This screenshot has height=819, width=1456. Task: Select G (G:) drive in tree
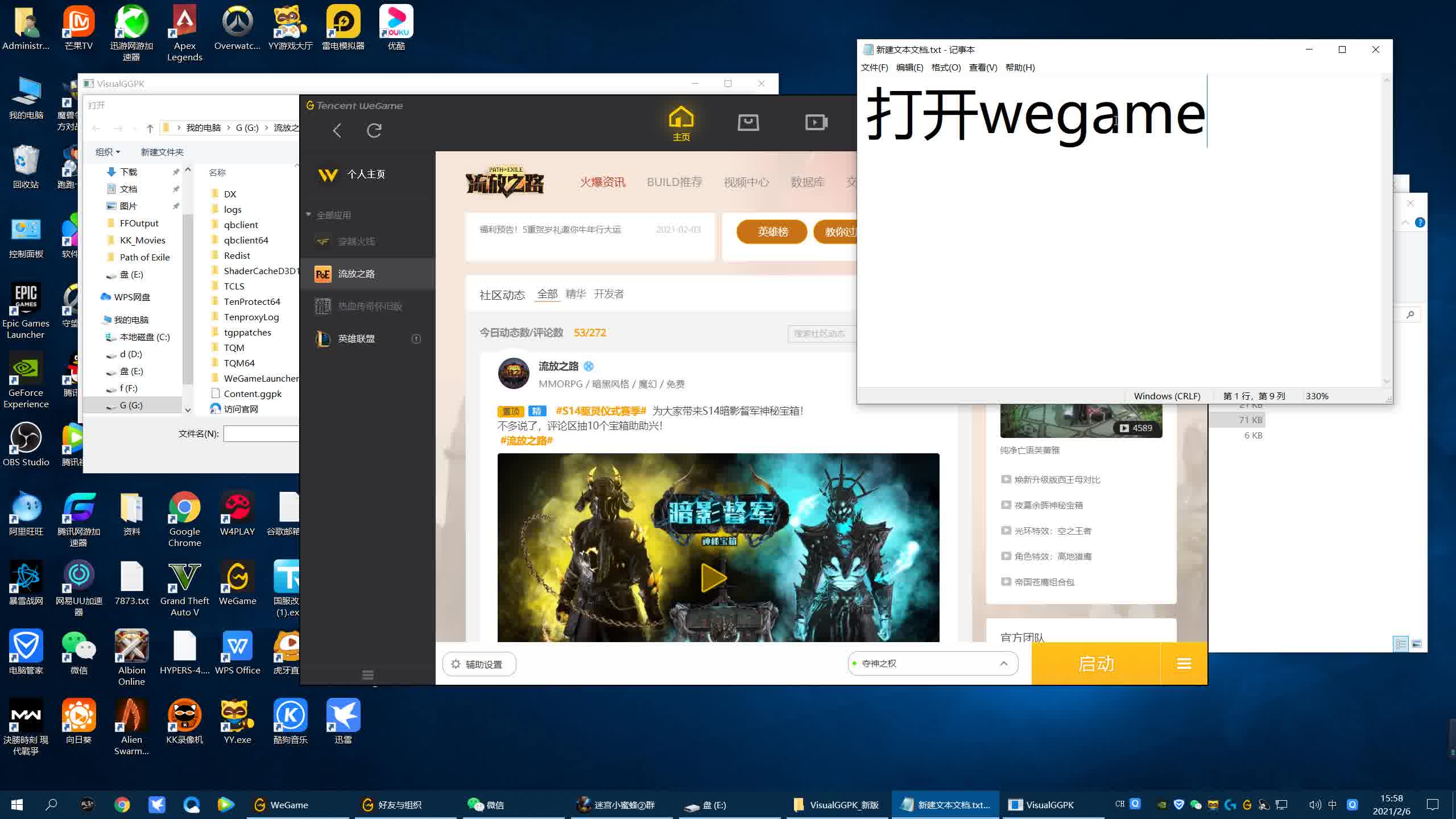point(131,406)
